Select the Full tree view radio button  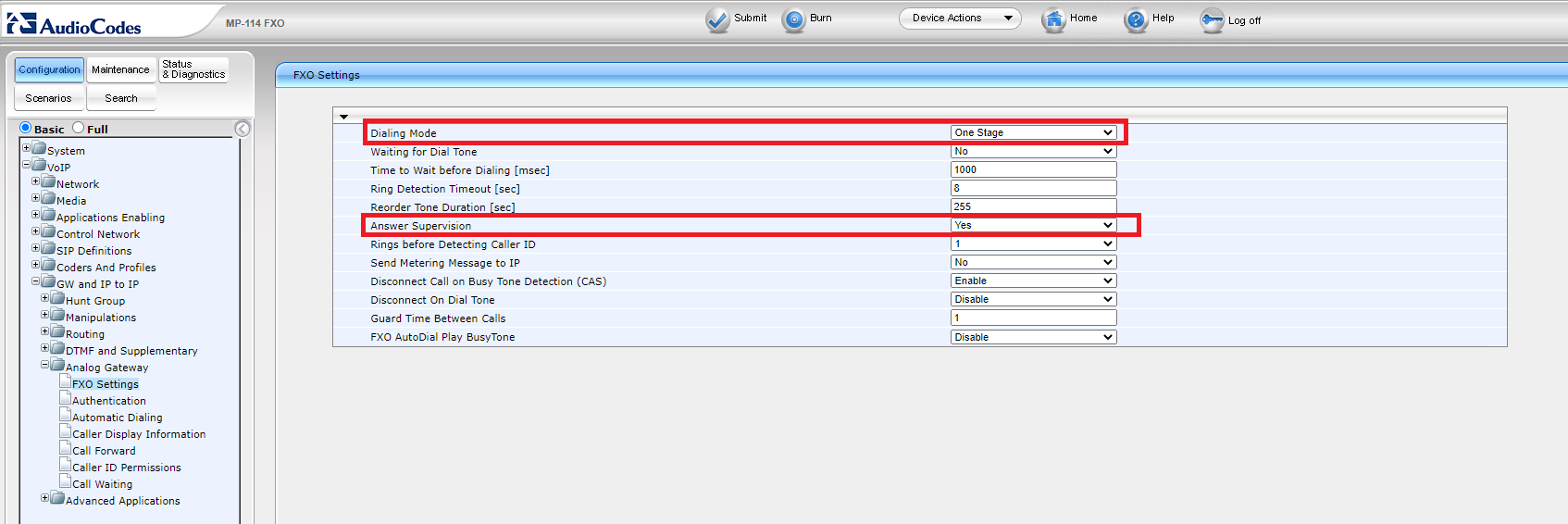tap(79, 128)
